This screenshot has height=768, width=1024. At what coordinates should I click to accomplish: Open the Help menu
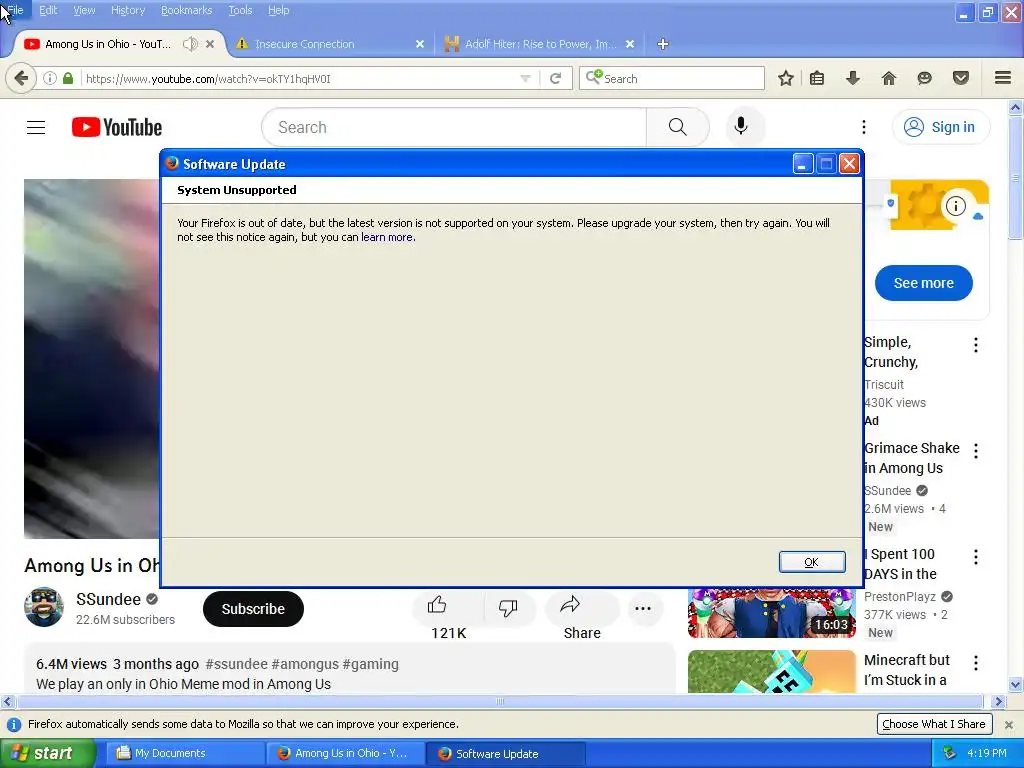coord(278,10)
